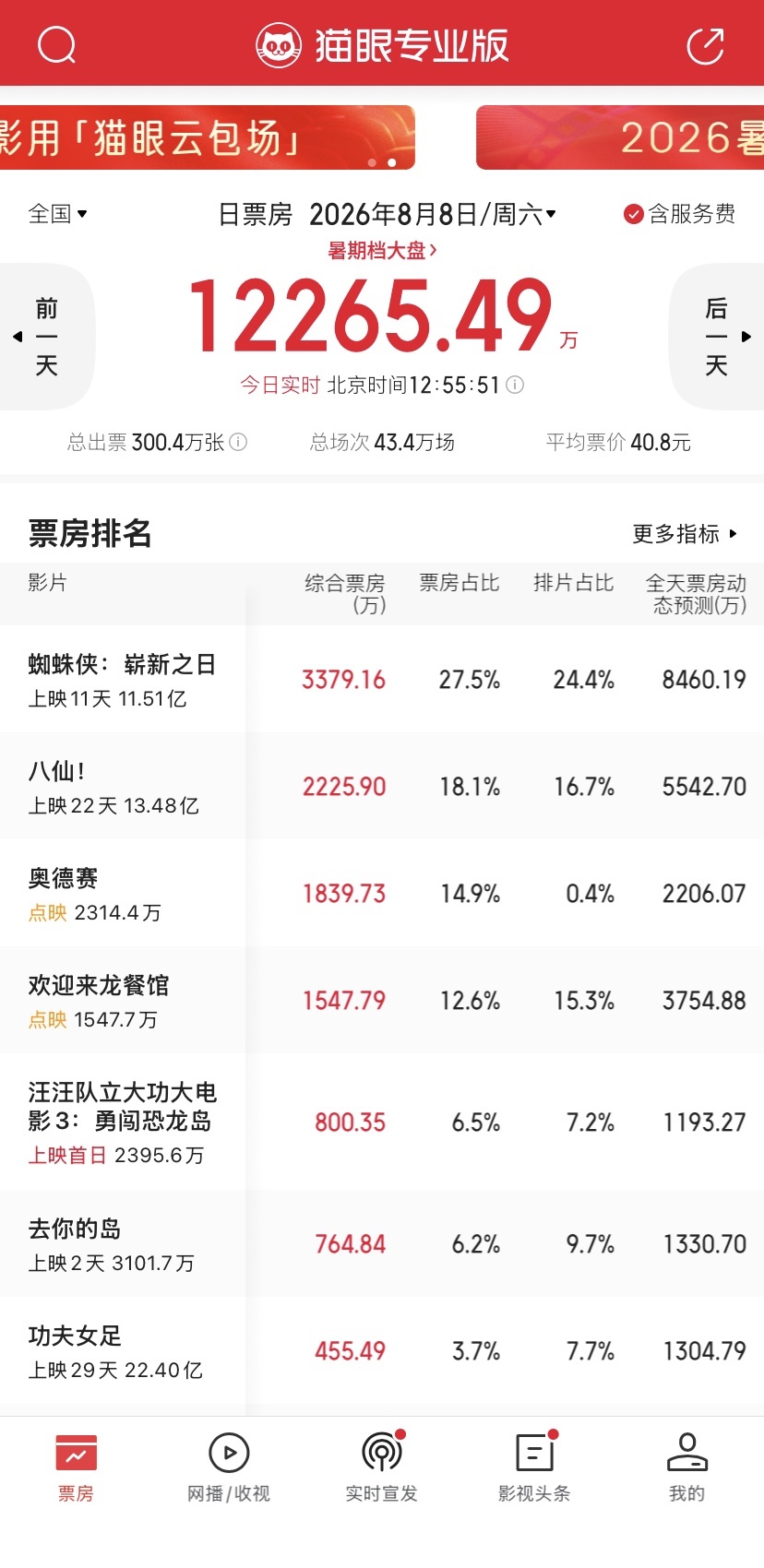
Task: Go to 前一天 previous day
Action: (46, 337)
